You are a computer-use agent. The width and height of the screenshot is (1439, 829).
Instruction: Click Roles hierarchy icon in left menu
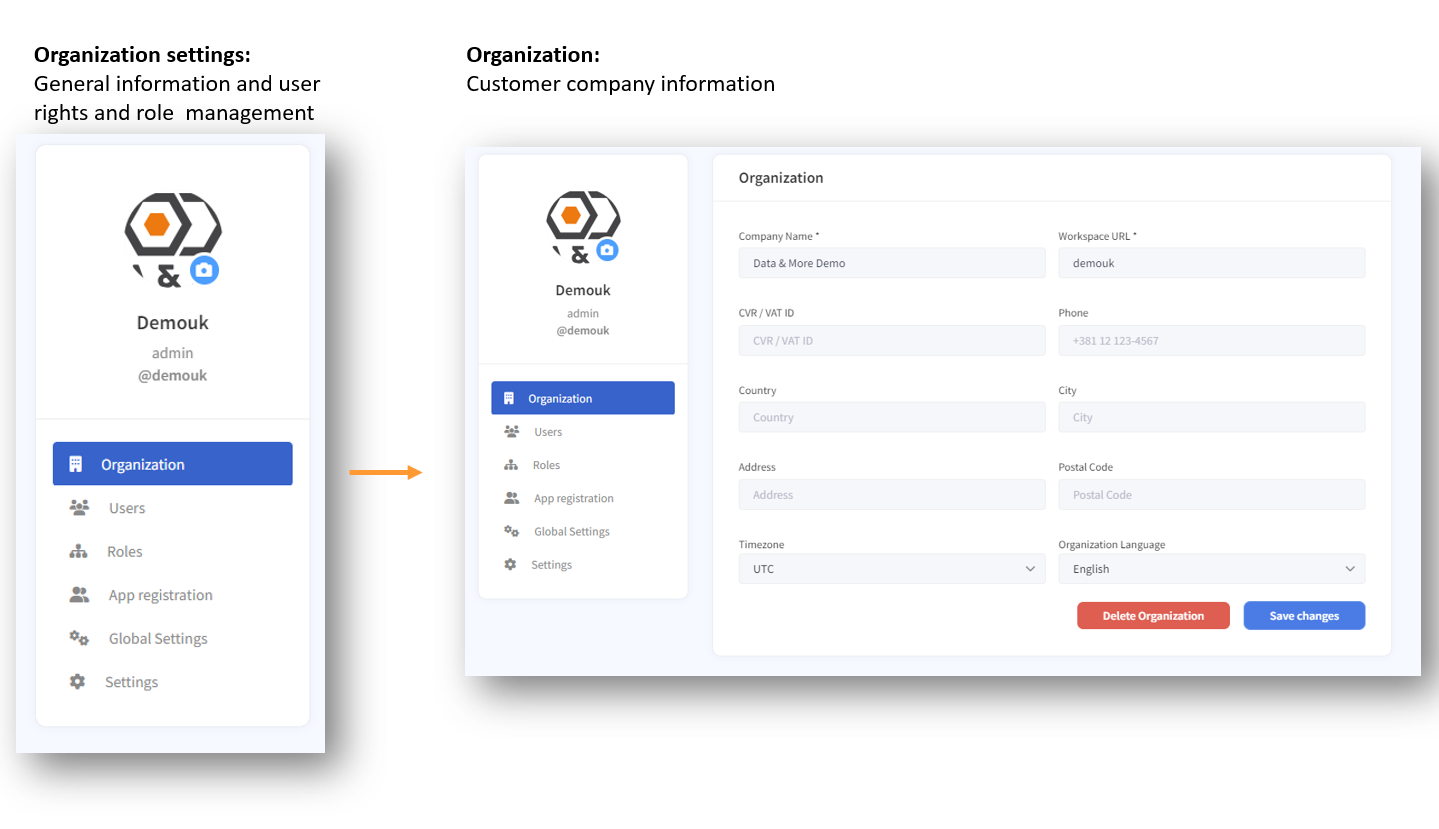coord(78,551)
